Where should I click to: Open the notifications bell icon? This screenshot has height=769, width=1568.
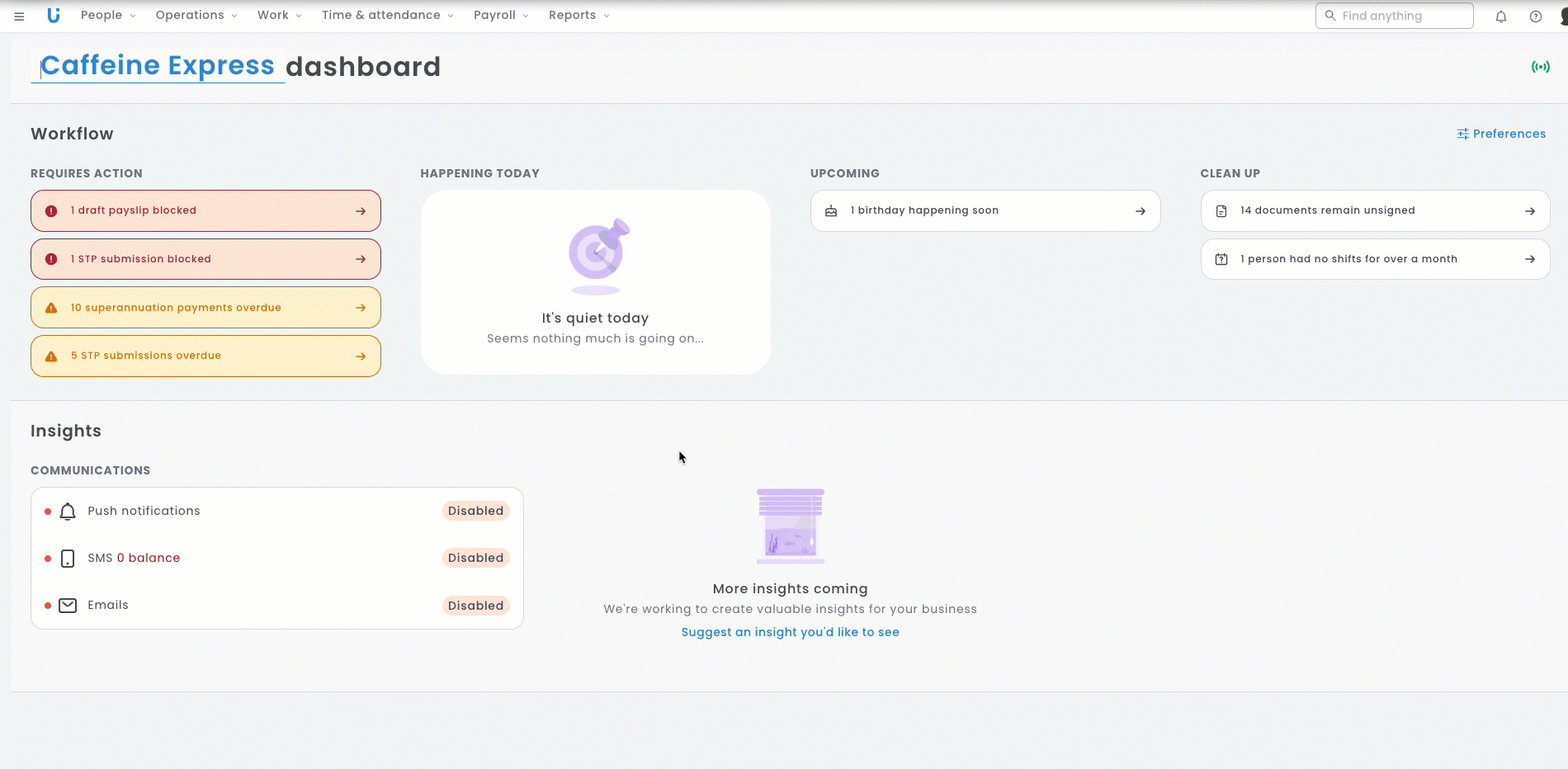coord(1500,17)
